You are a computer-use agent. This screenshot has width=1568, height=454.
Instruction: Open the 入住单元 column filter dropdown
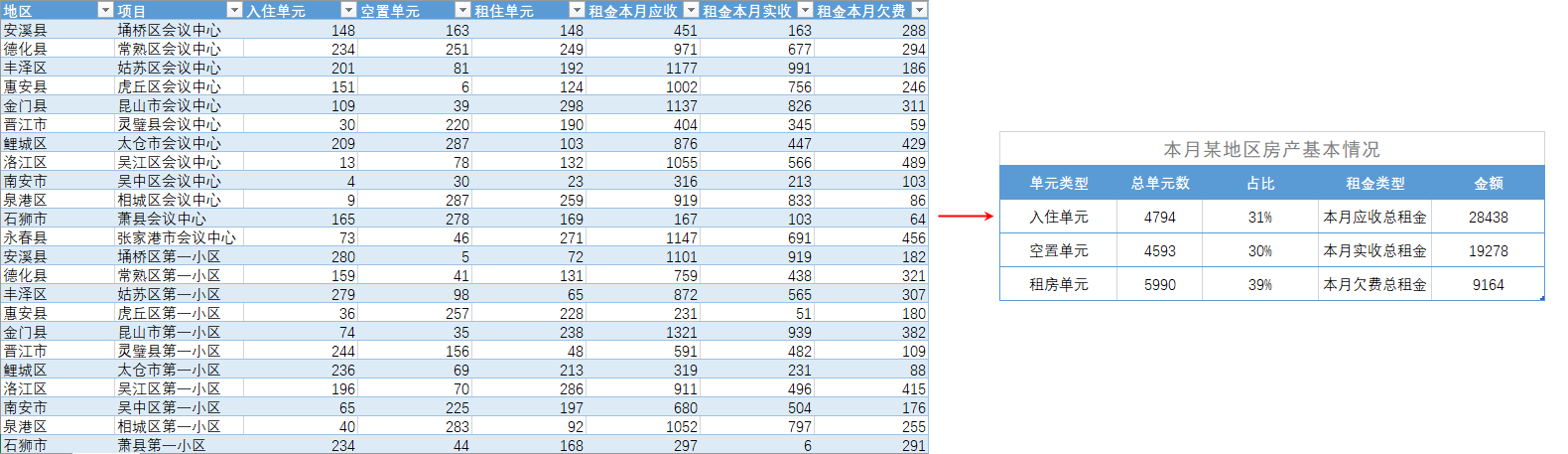point(348,10)
